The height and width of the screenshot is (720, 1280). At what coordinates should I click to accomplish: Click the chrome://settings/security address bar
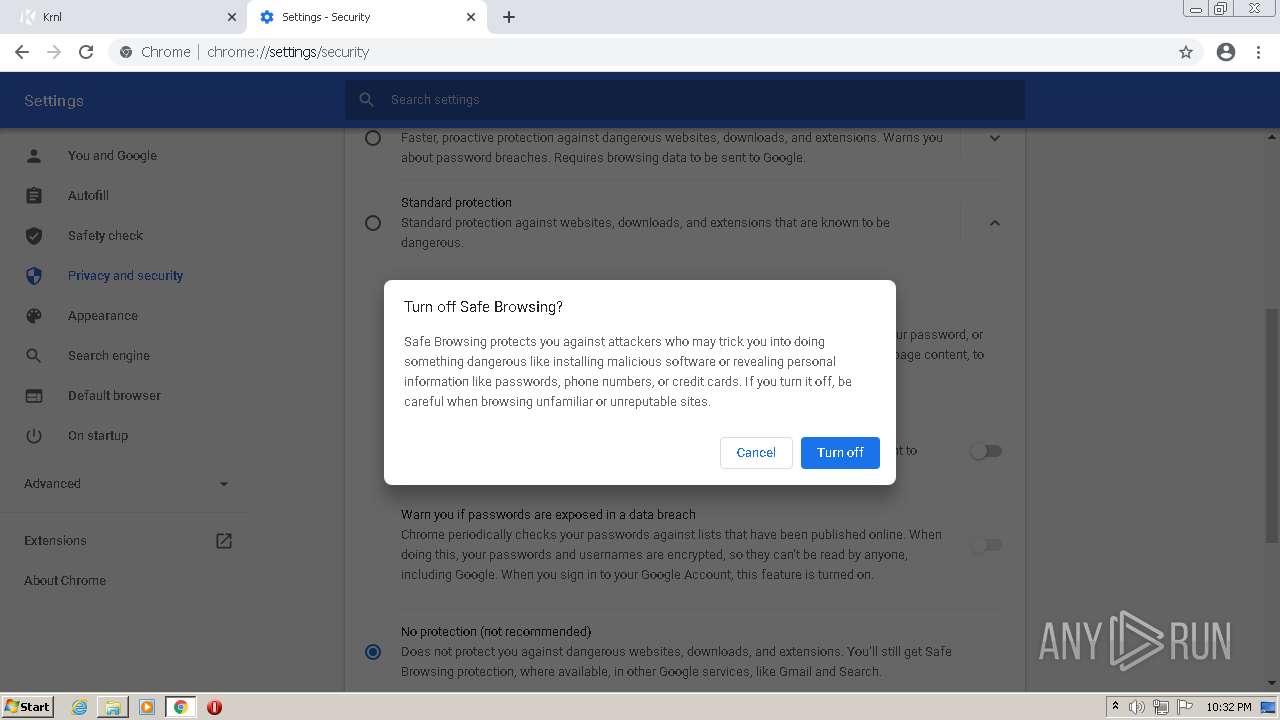click(x=640, y=52)
